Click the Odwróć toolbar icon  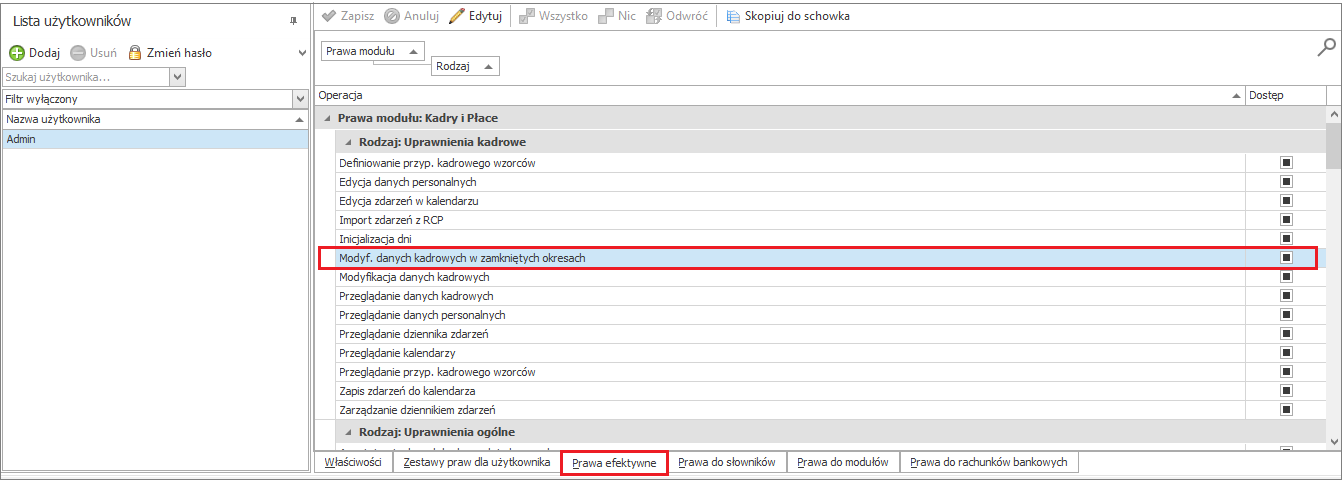[654, 16]
